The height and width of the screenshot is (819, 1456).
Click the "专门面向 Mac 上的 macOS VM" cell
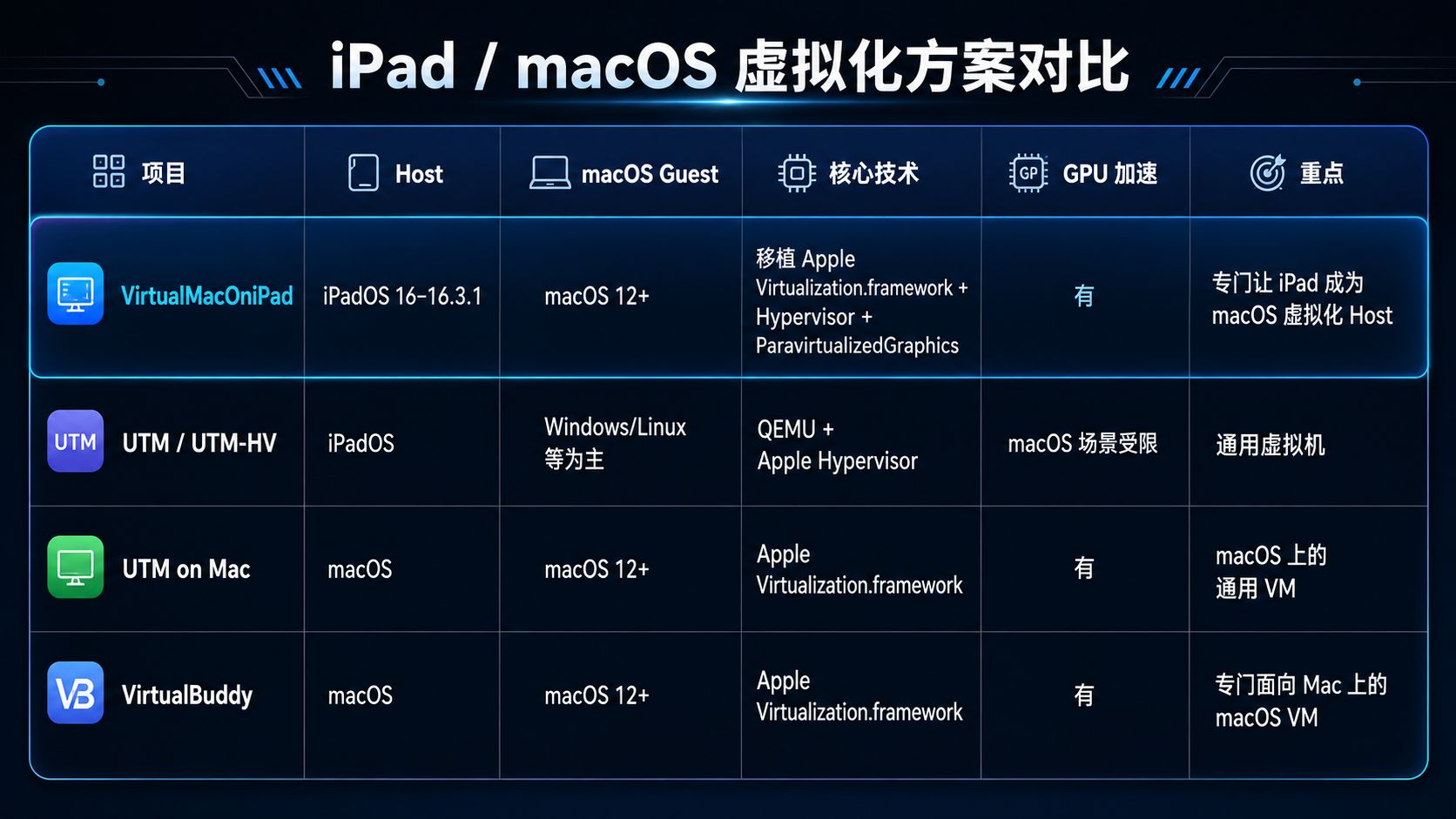click(1301, 701)
